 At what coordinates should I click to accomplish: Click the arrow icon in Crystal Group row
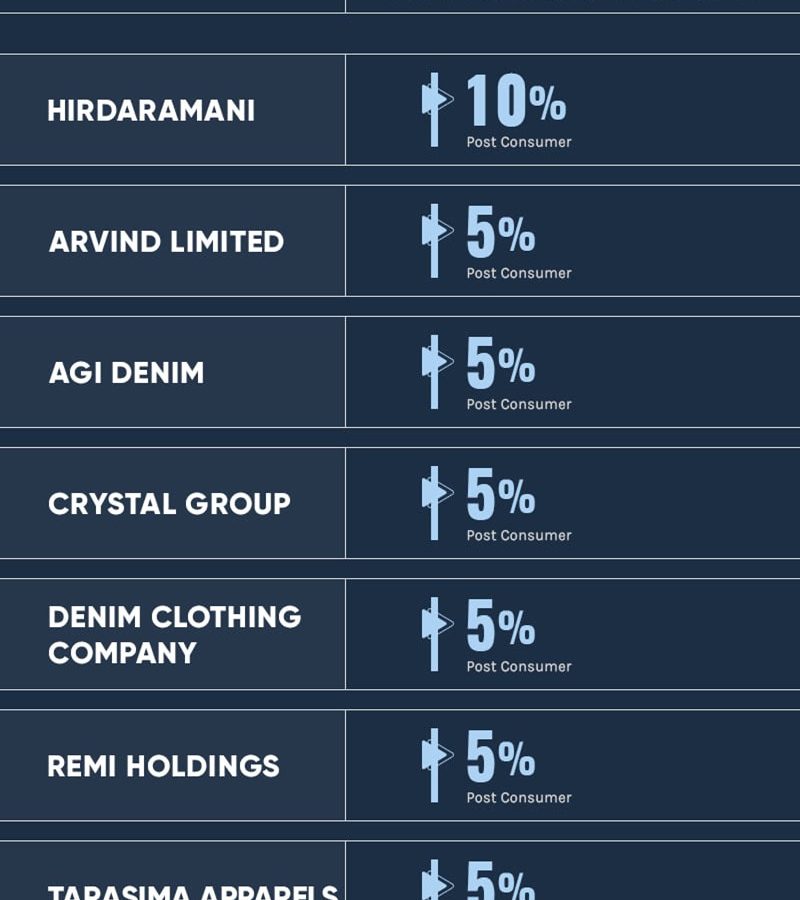point(437,503)
